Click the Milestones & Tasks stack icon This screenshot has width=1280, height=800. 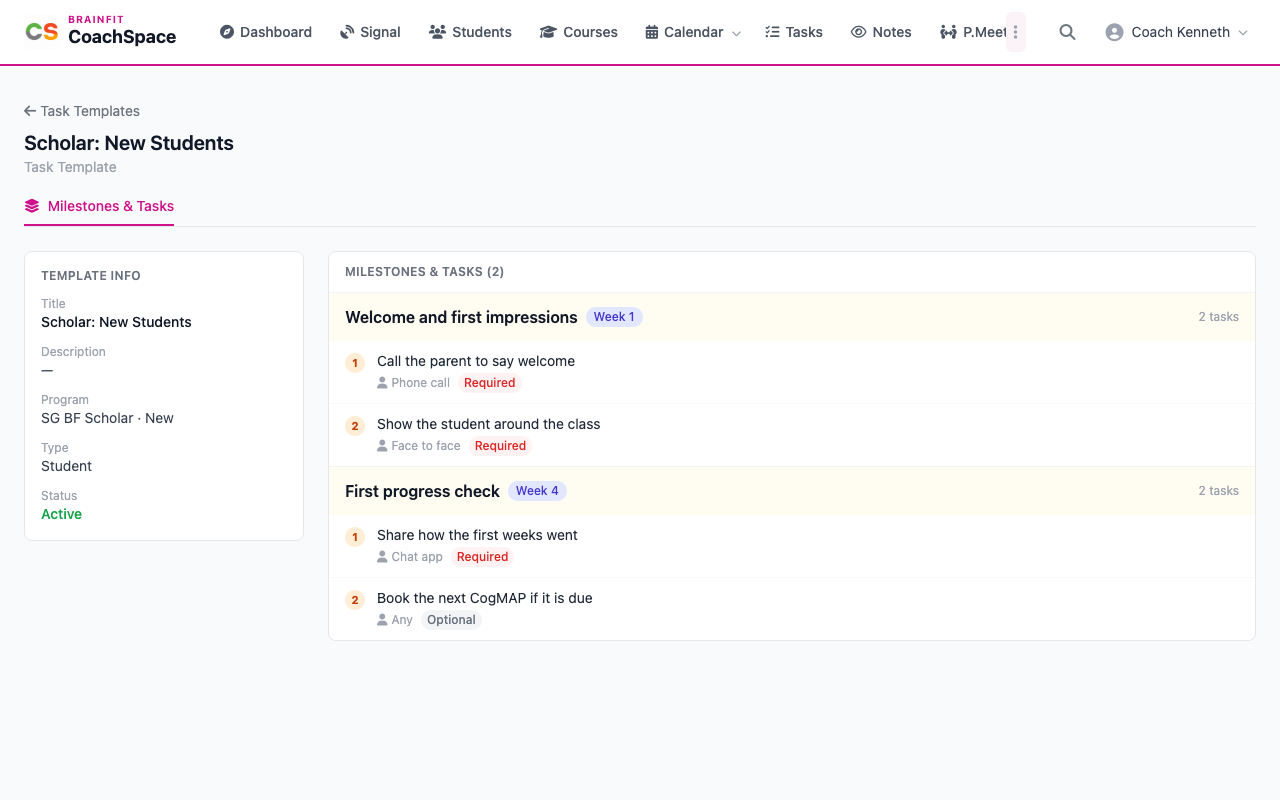coord(32,206)
